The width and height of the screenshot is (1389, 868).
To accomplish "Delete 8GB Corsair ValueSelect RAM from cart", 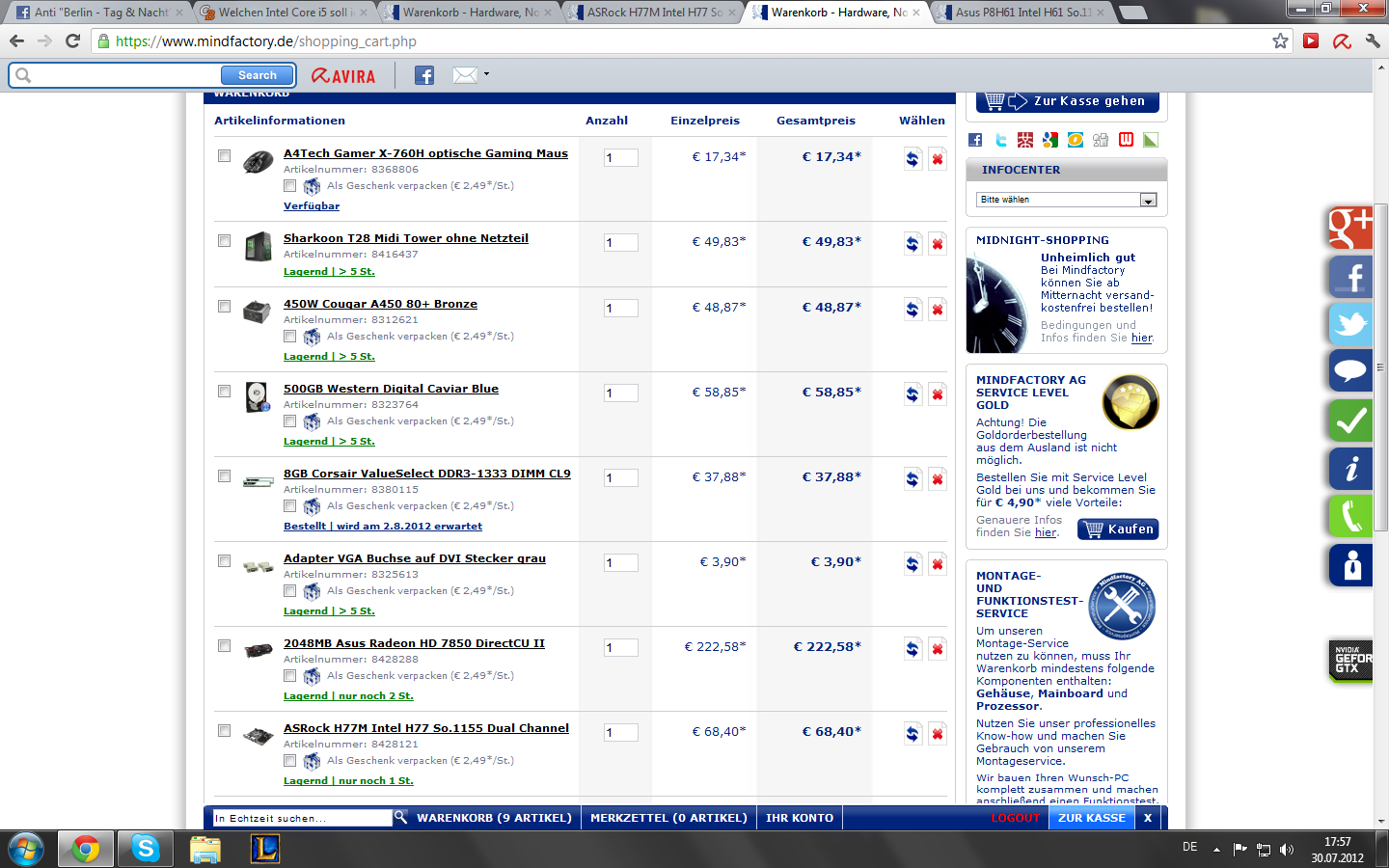I will 937,479.
